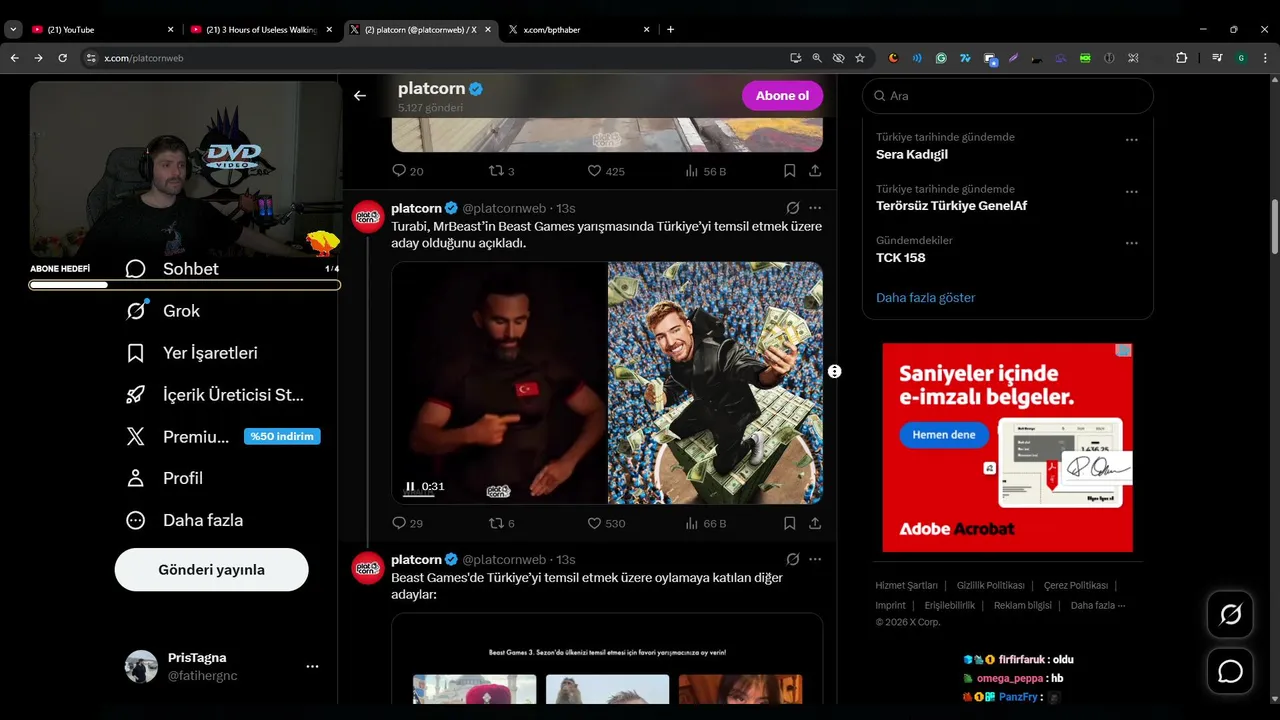Click the browser back arrow
Image resolution: width=1280 pixels, height=720 pixels.
click(x=15, y=58)
